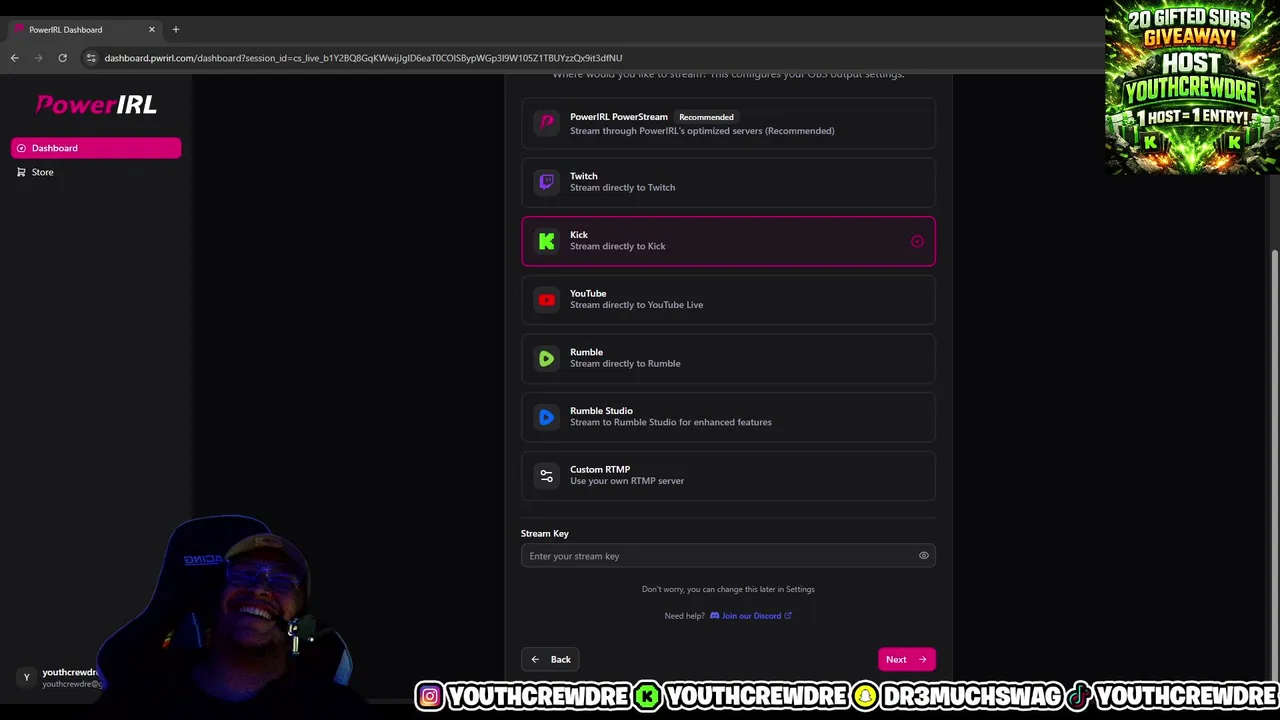Choose Twitch as the streaming destination
This screenshot has height=720, width=1280.
click(728, 182)
